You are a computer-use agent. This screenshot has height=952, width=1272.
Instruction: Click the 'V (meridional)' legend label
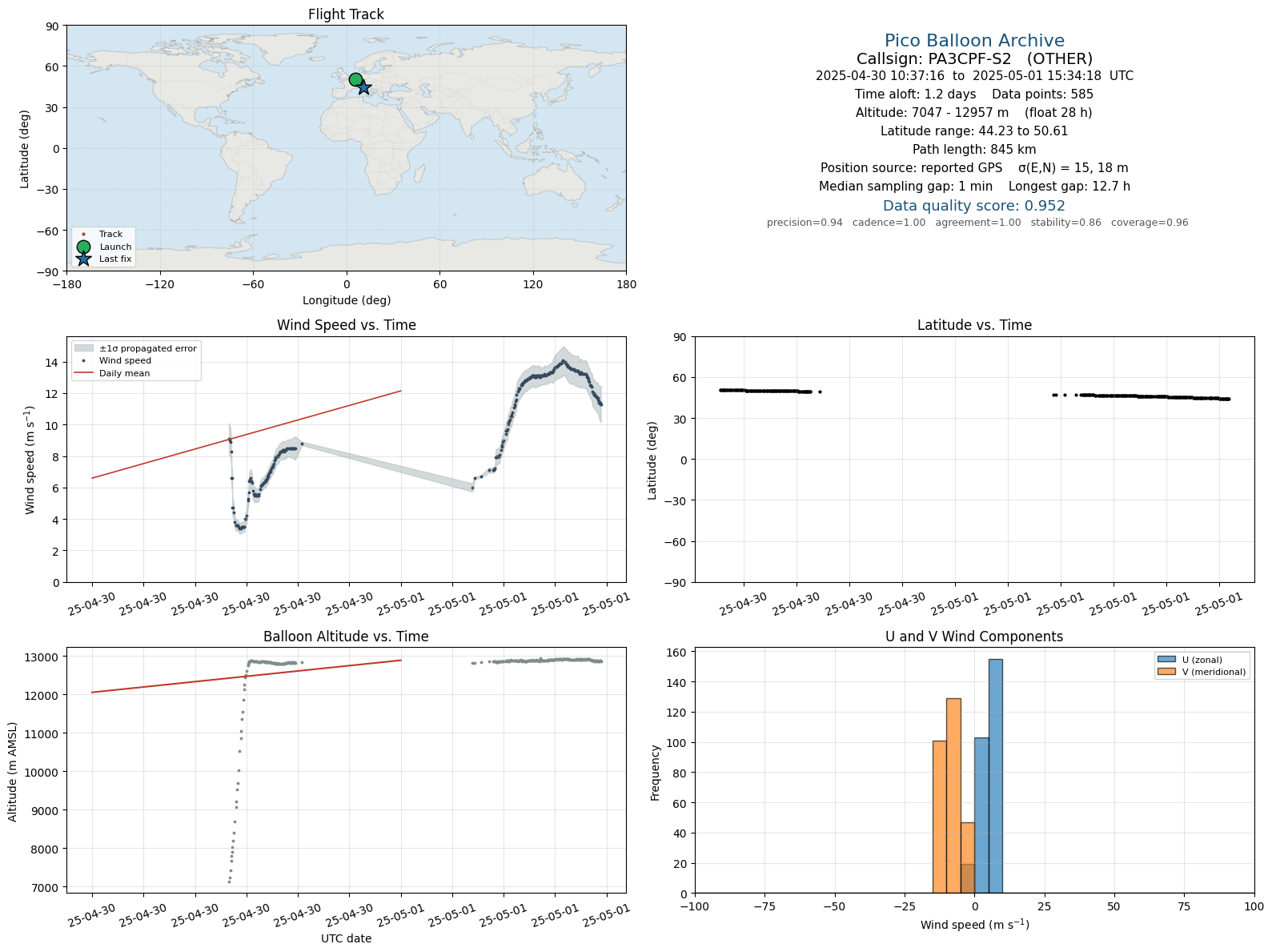point(1214,672)
